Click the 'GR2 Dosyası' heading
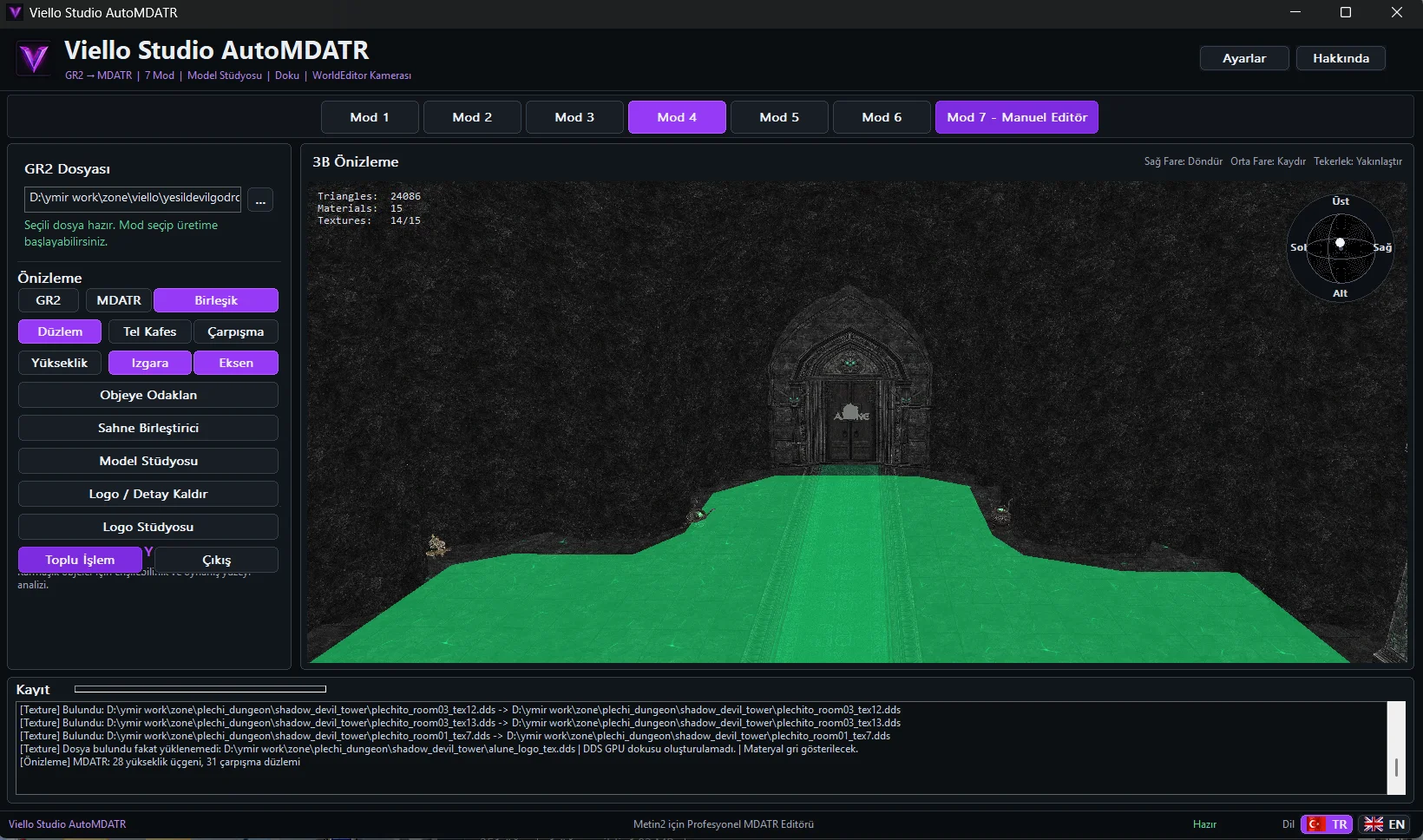This screenshot has height=840, width=1423. pyautogui.click(x=67, y=169)
